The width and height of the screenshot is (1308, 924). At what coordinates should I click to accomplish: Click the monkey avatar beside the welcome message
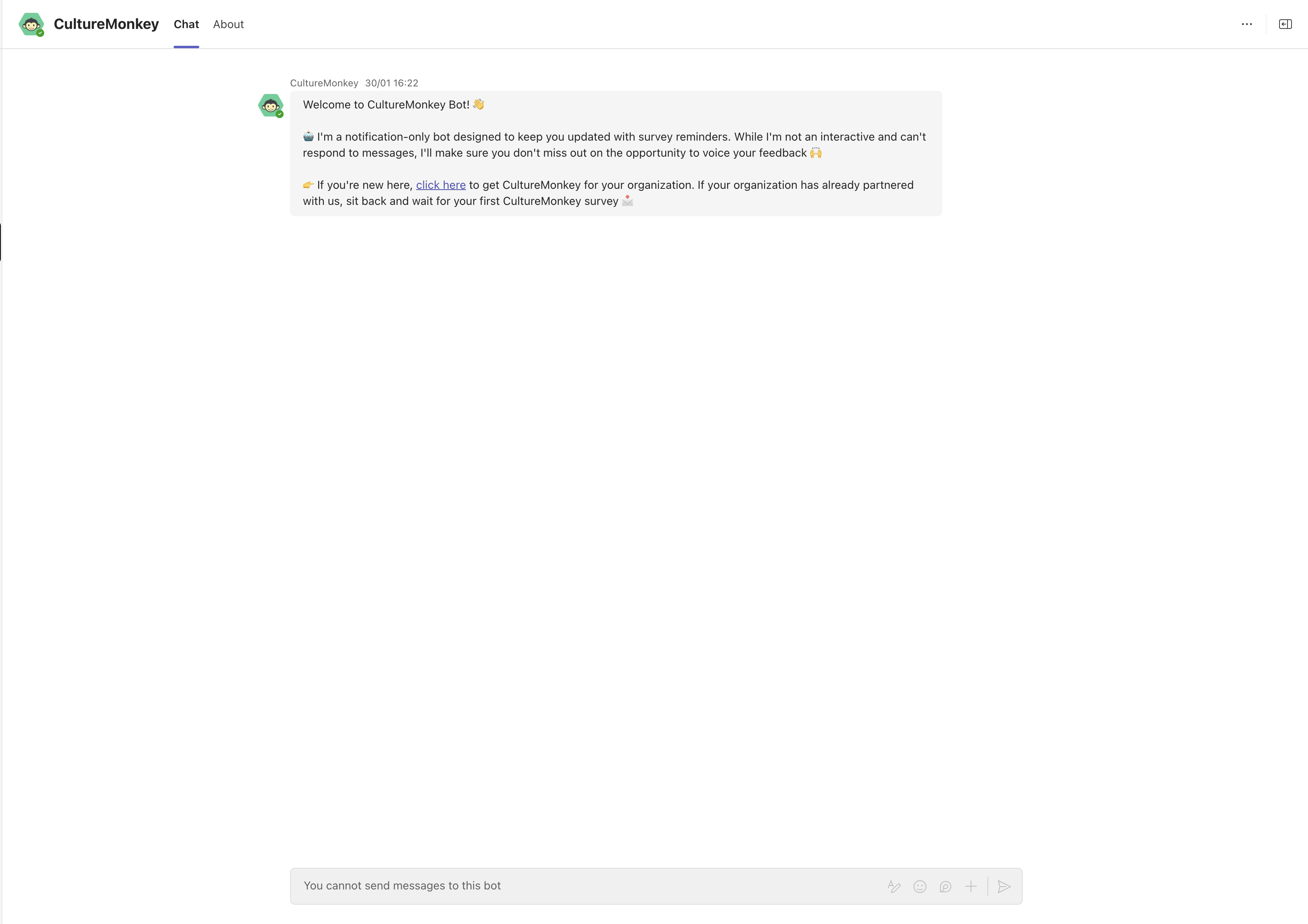click(271, 105)
